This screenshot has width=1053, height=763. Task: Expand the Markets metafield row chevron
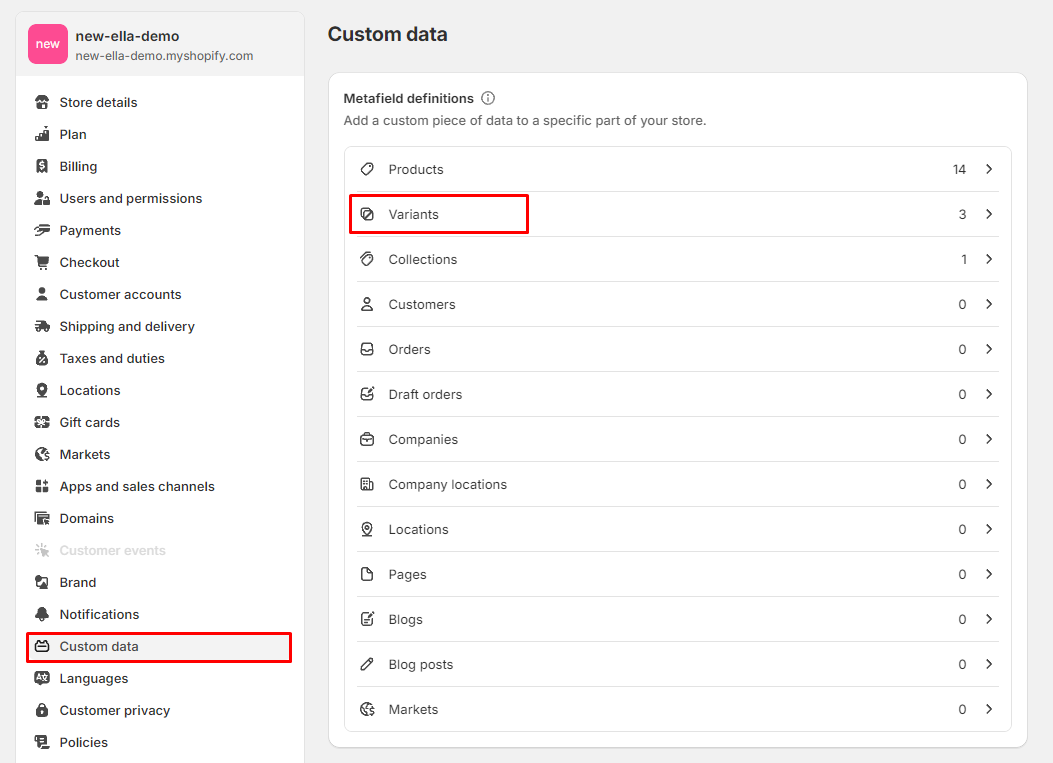coord(989,709)
